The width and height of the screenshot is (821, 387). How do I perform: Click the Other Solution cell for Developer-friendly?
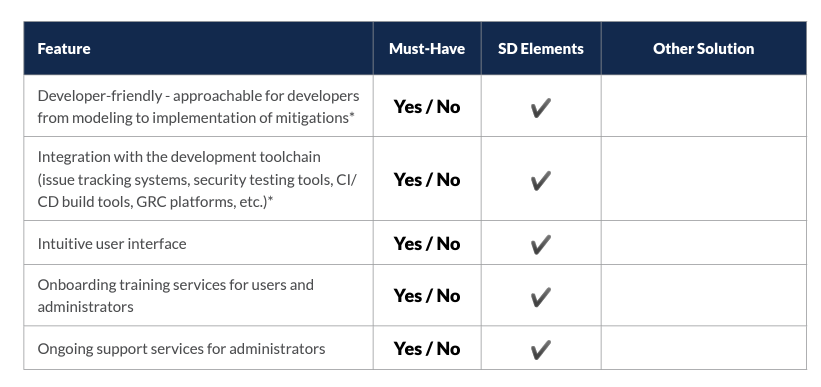coord(704,106)
